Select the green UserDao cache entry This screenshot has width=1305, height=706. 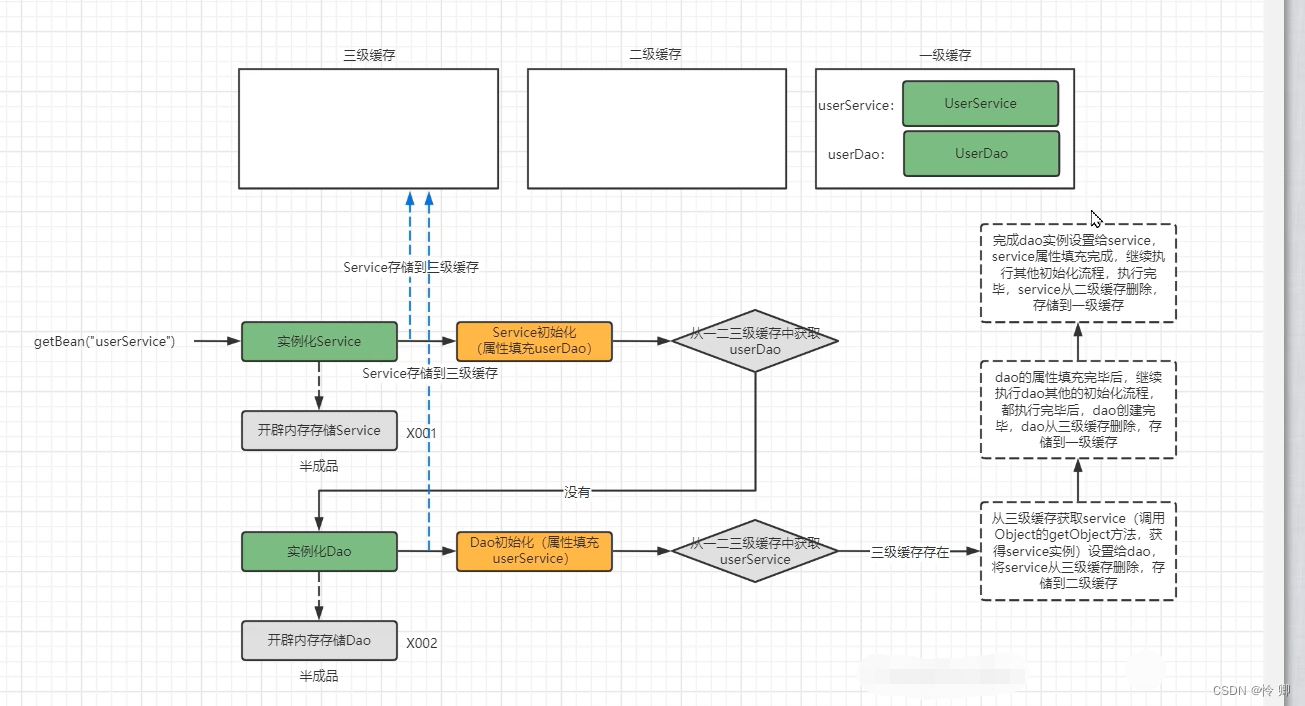(x=980, y=153)
